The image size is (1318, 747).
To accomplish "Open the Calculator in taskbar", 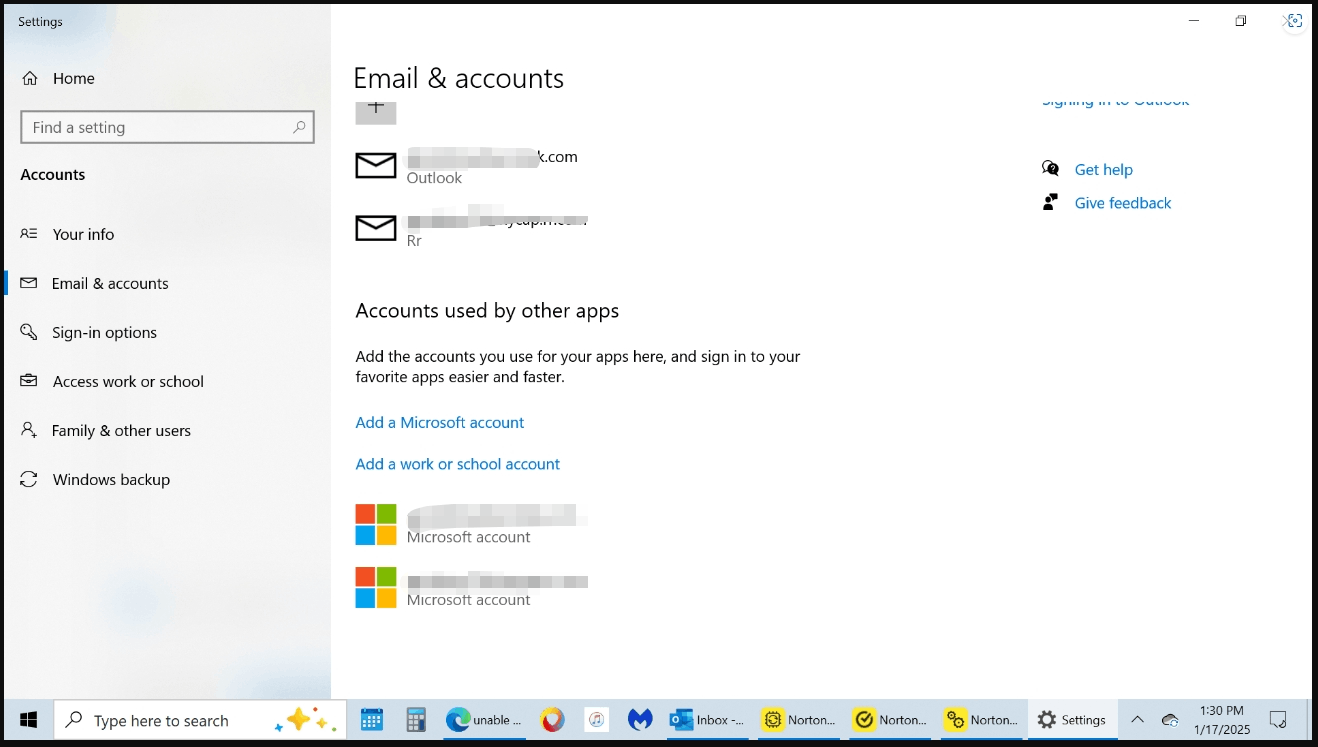I will 416,720.
